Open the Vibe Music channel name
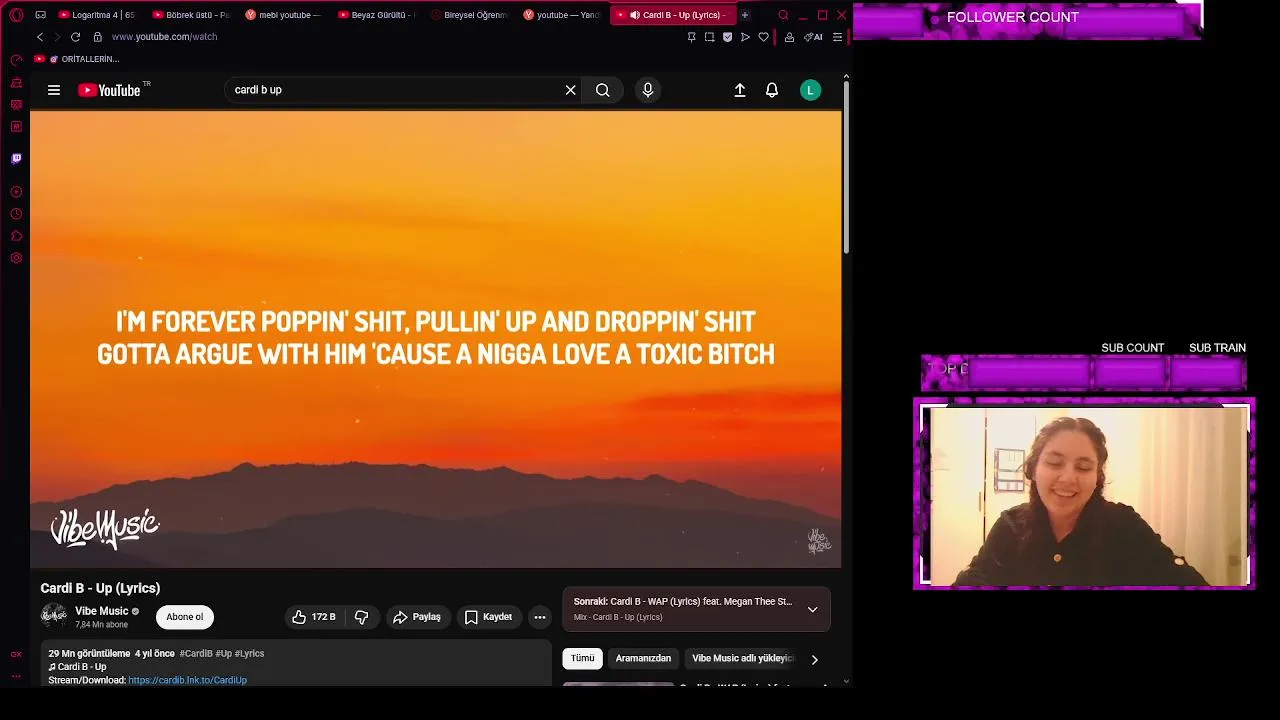Viewport: 1280px width, 720px height. coord(102,611)
